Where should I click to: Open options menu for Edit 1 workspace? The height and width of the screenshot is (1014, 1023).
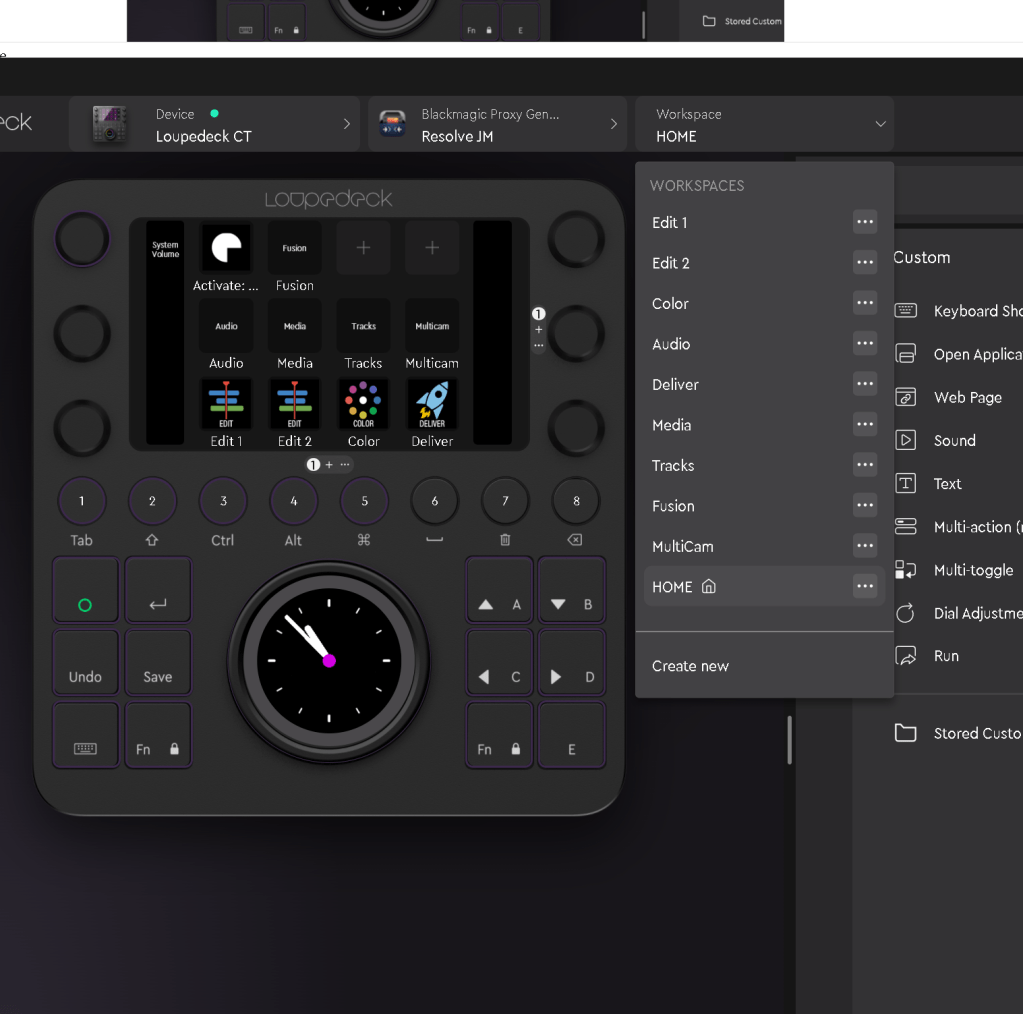click(x=865, y=222)
